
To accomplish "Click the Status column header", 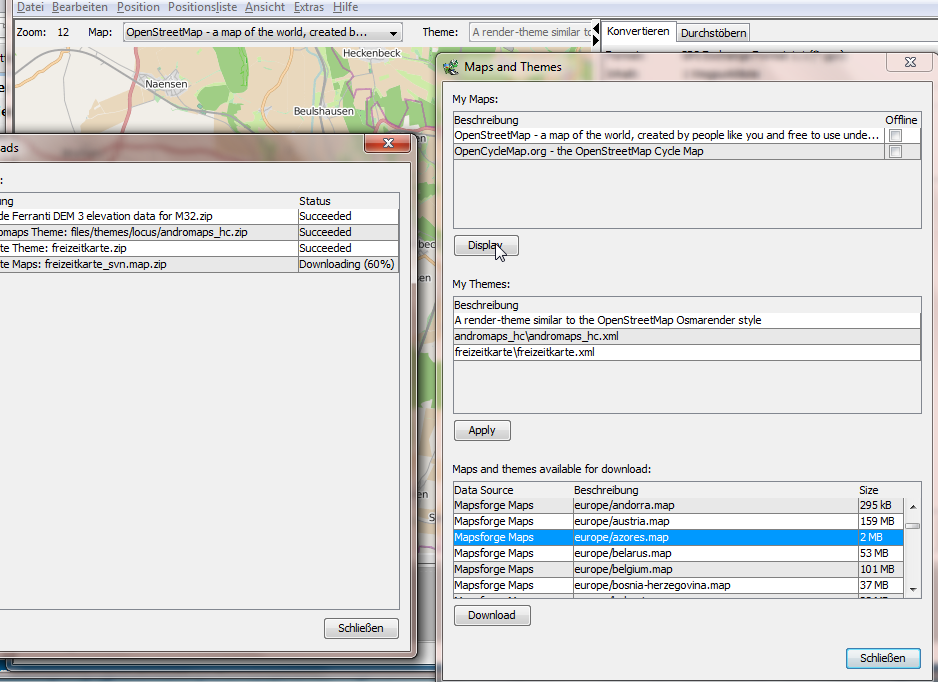I will coord(348,201).
